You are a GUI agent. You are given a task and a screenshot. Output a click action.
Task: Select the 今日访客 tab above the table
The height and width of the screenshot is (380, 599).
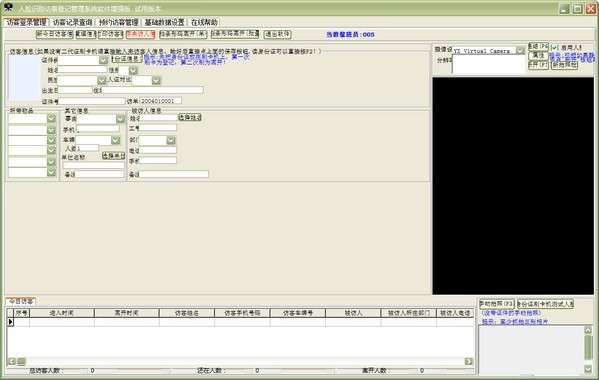pyautogui.click(x=21, y=301)
